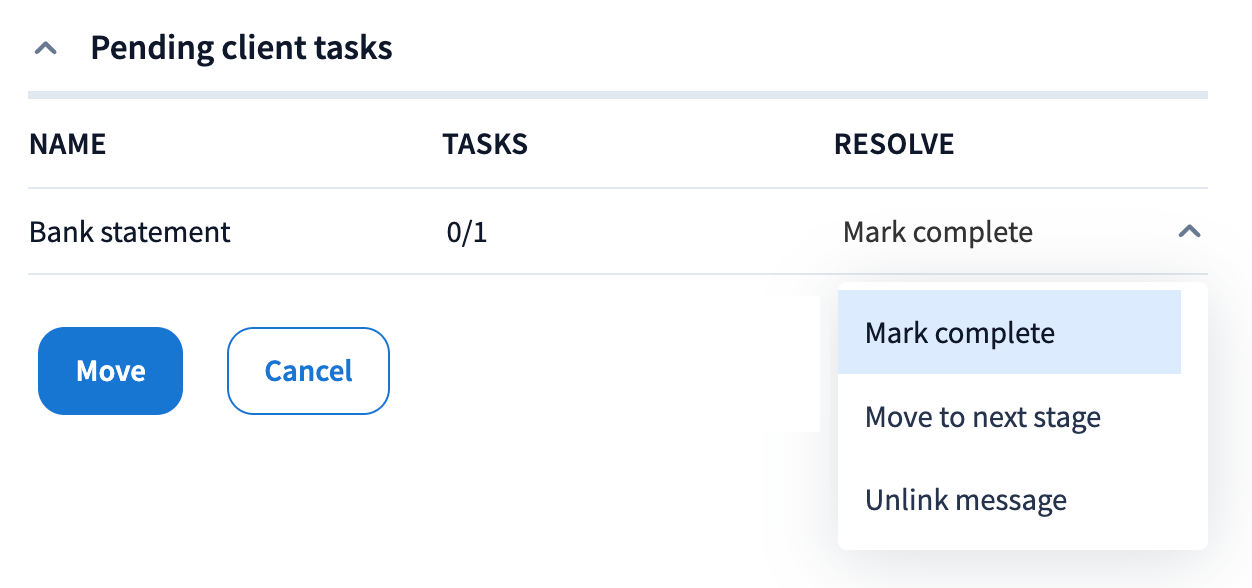Collapse the Pending client tasks section chevron

pos(46,48)
